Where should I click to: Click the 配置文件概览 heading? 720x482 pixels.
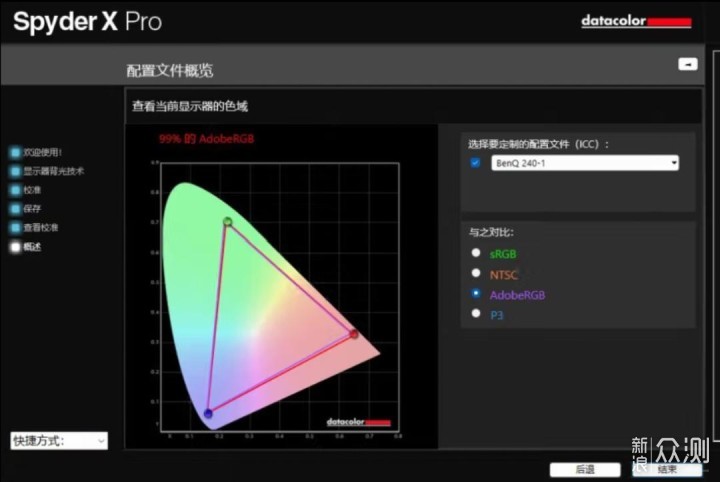coord(169,71)
